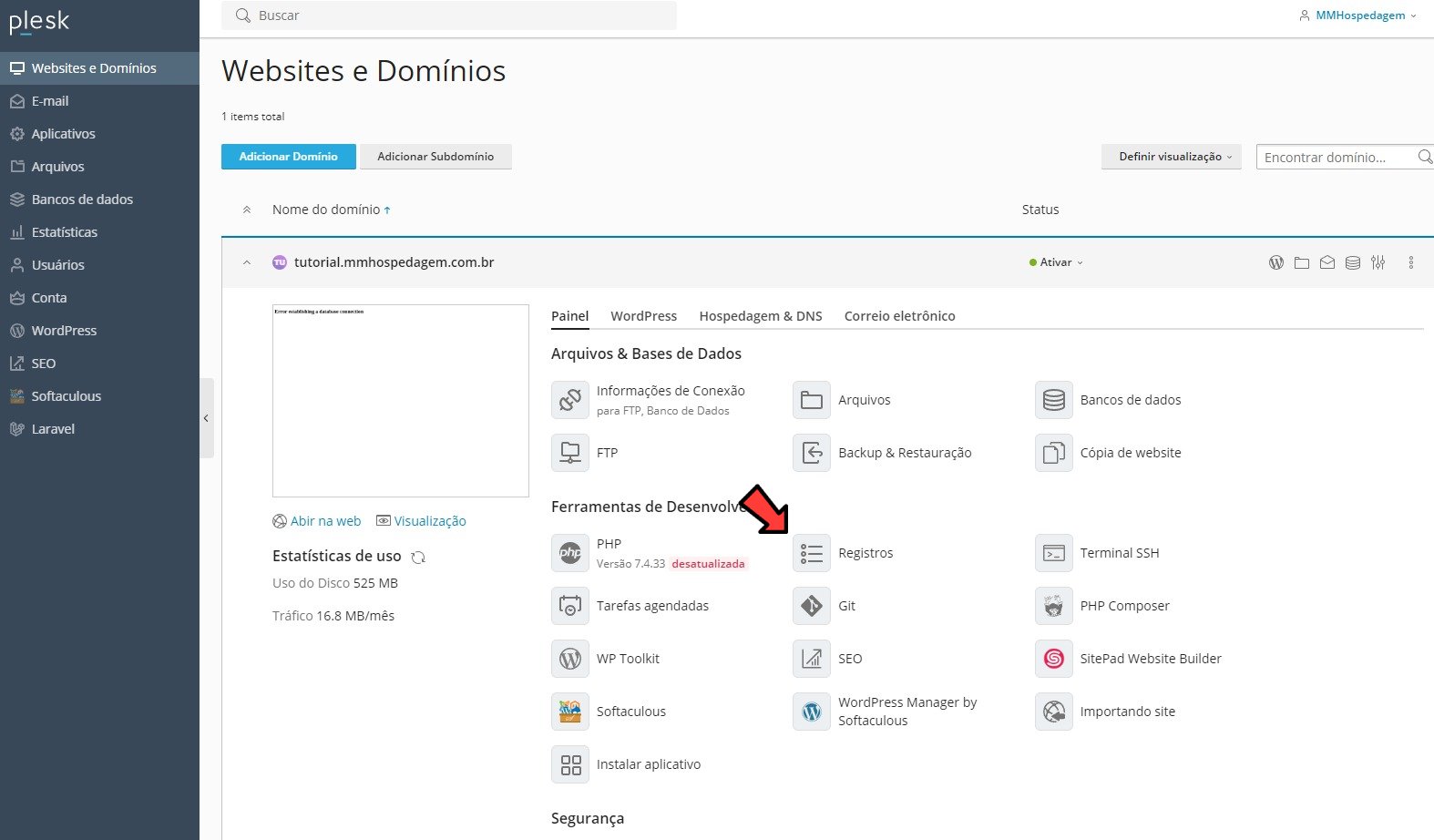Image resolution: width=1434 pixels, height=840 pixels.
Task: Open the SitePad Website Builder icon
Action: pos(1054,659)
